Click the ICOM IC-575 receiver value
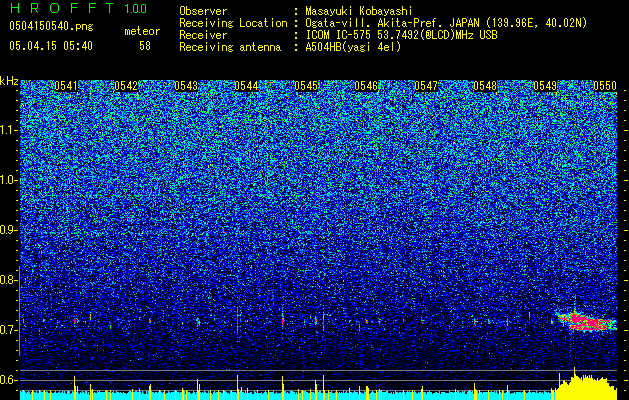This screenshot has height=400, width=629. pos(401,35)
